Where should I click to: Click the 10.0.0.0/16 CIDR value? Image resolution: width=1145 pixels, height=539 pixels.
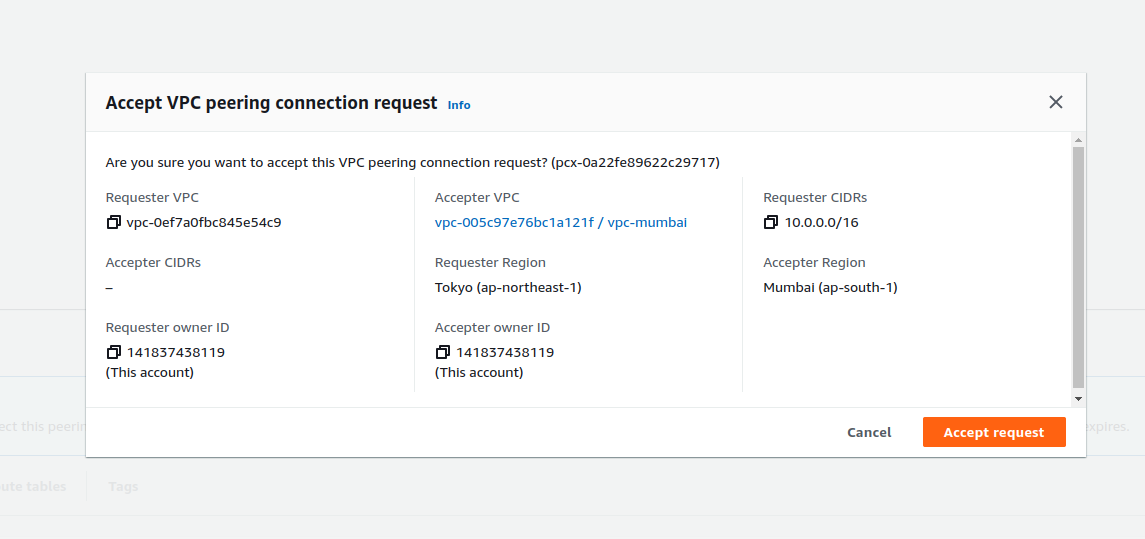tap(821, 222)
